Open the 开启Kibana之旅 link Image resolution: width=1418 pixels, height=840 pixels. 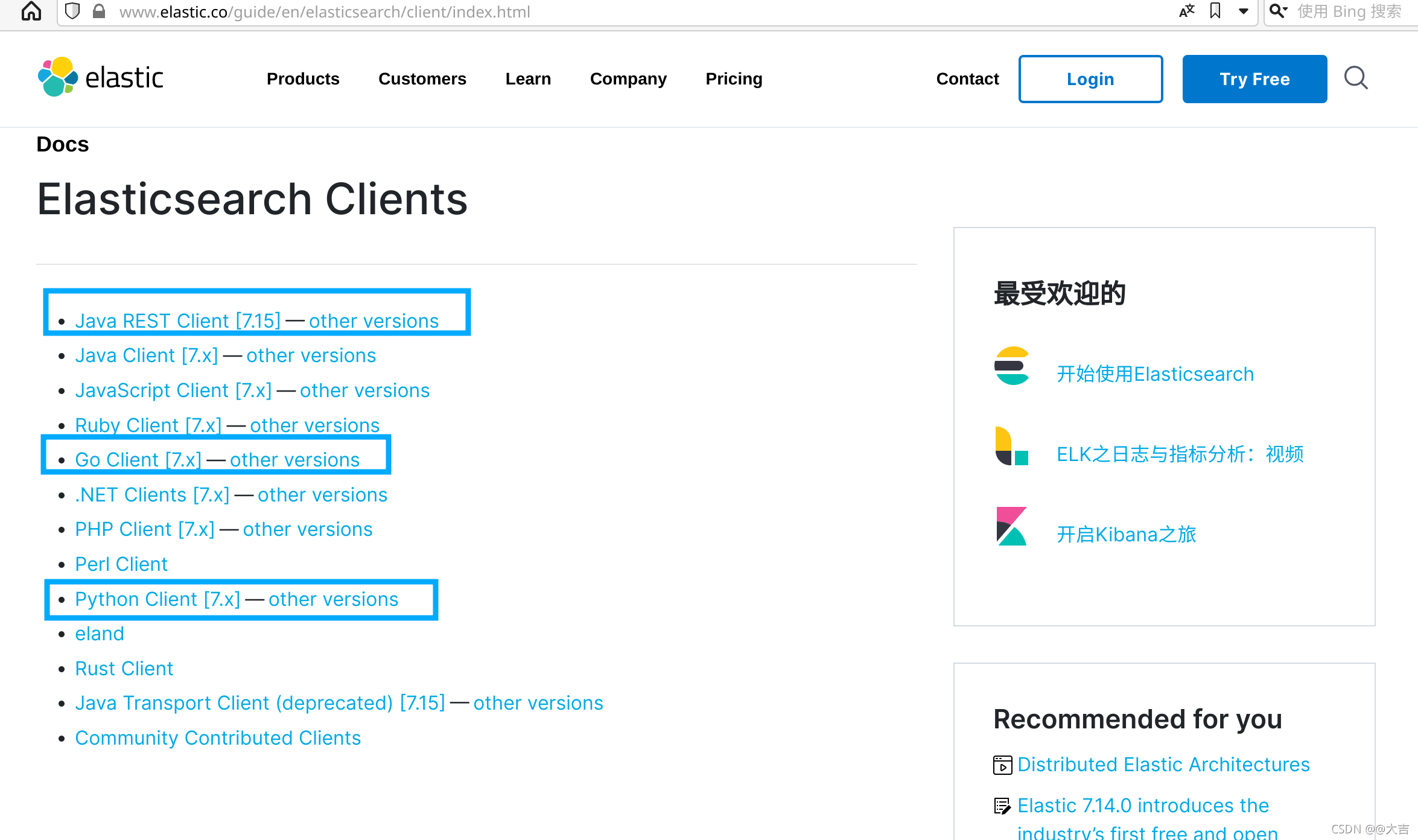(1126, 535)
